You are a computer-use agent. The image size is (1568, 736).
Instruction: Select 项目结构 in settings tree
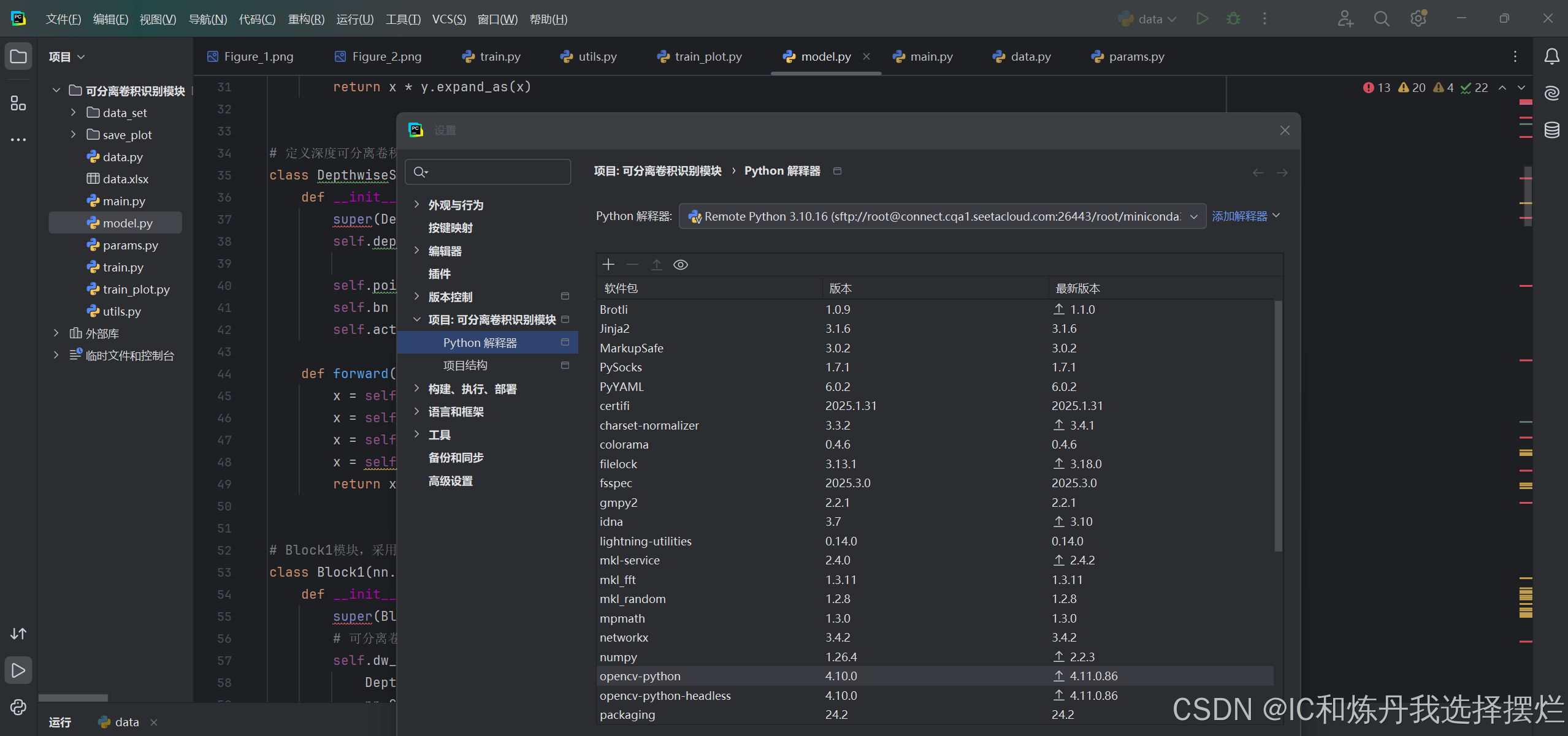click(x=465, y=366)
